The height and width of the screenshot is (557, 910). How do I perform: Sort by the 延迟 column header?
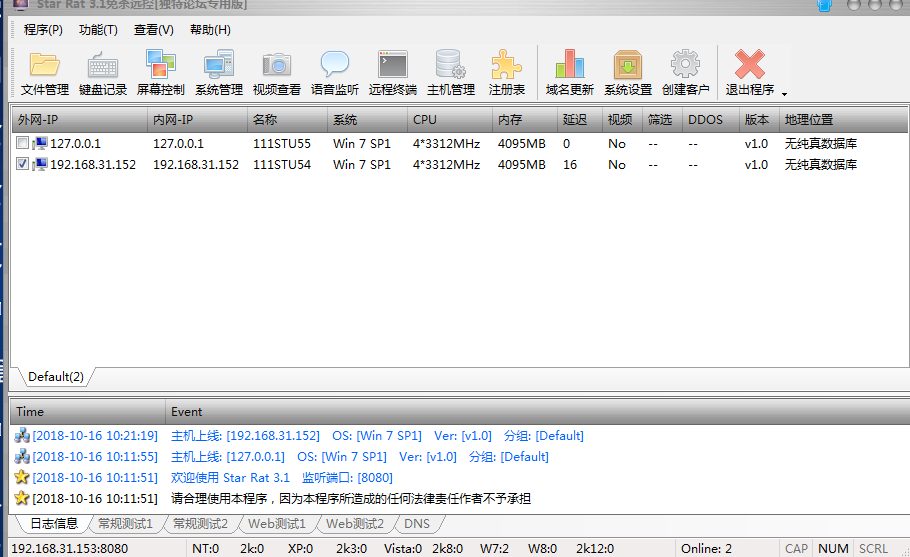(x=580, y=120)
